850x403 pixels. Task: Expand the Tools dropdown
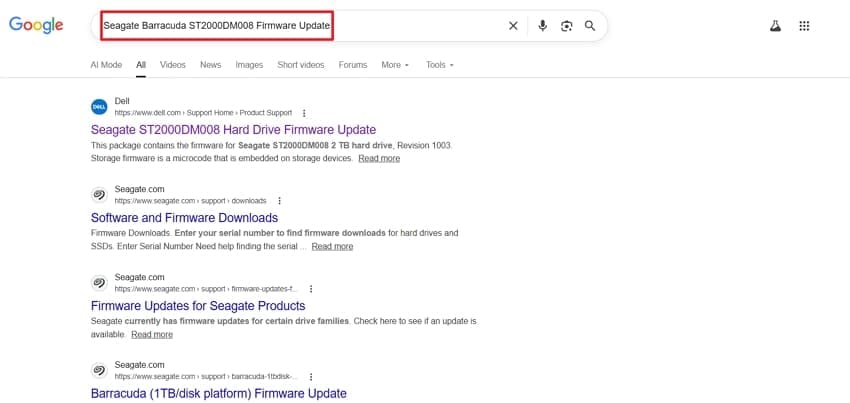[x=440, y=65]
